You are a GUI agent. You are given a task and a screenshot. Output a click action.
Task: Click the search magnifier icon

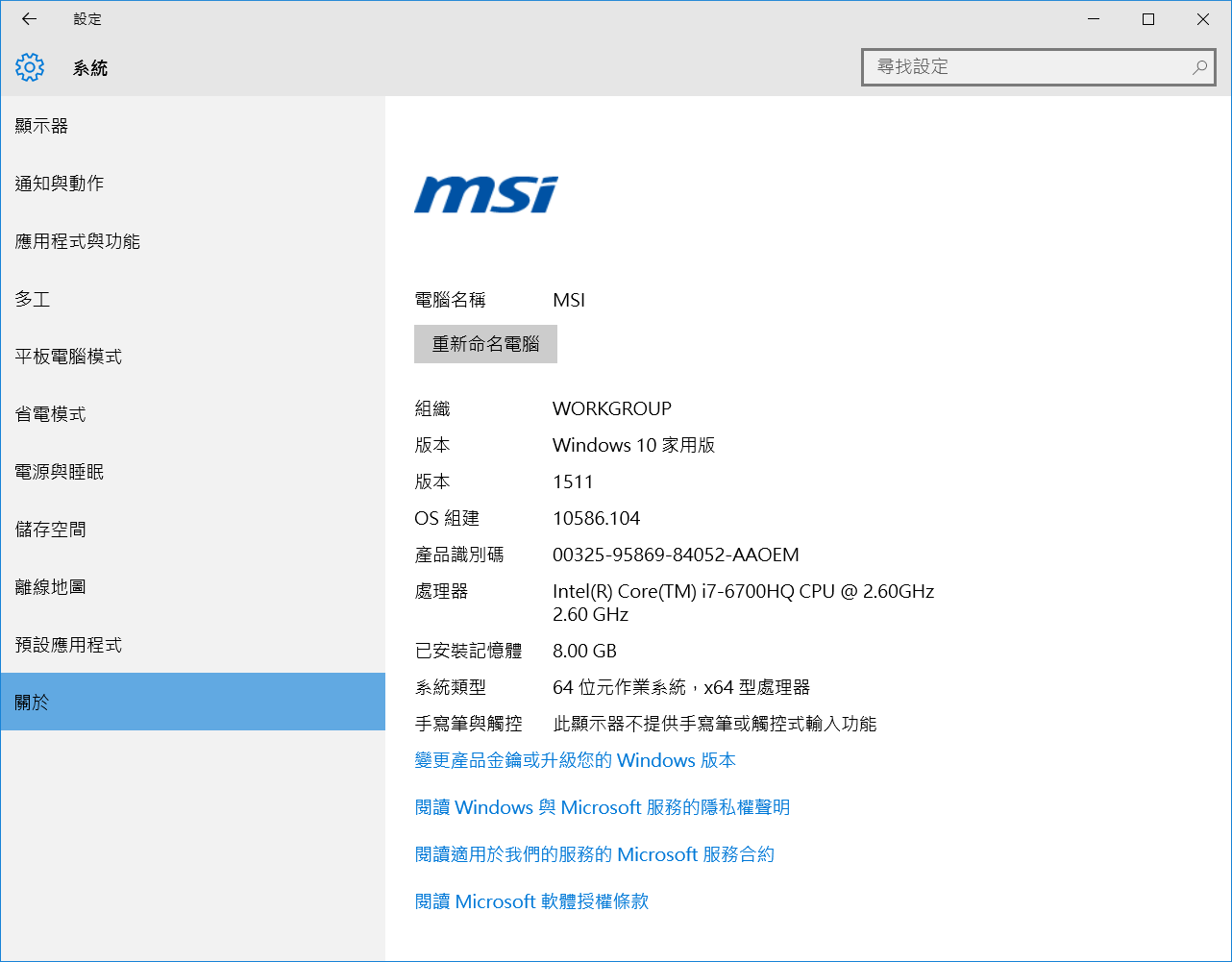click(1199, 67)
